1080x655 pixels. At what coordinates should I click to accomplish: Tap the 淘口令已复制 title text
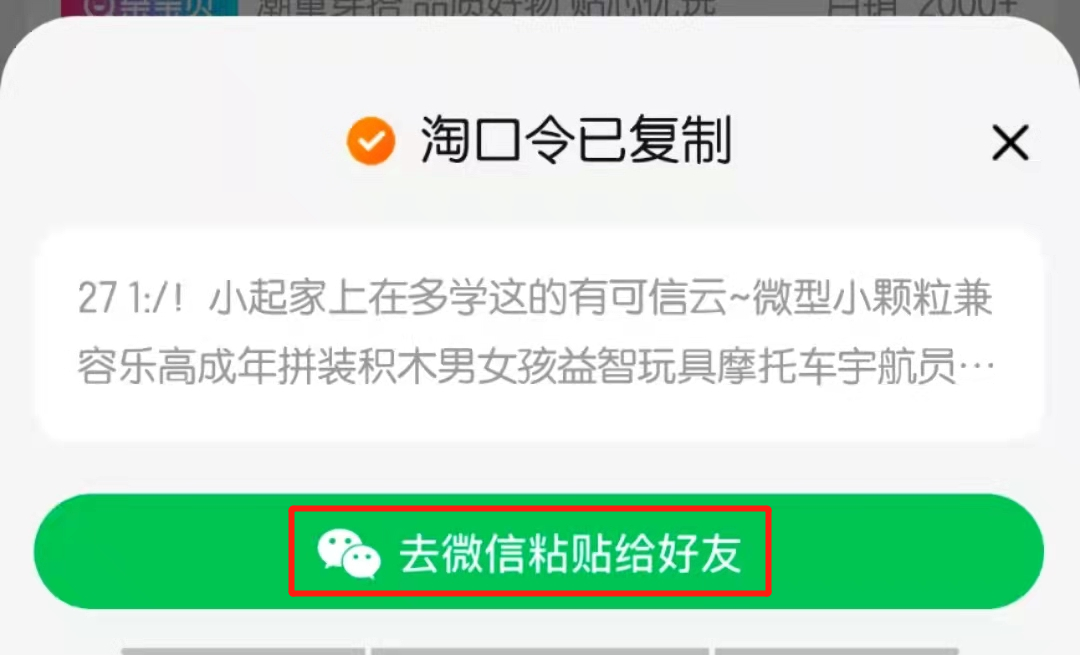576,141
